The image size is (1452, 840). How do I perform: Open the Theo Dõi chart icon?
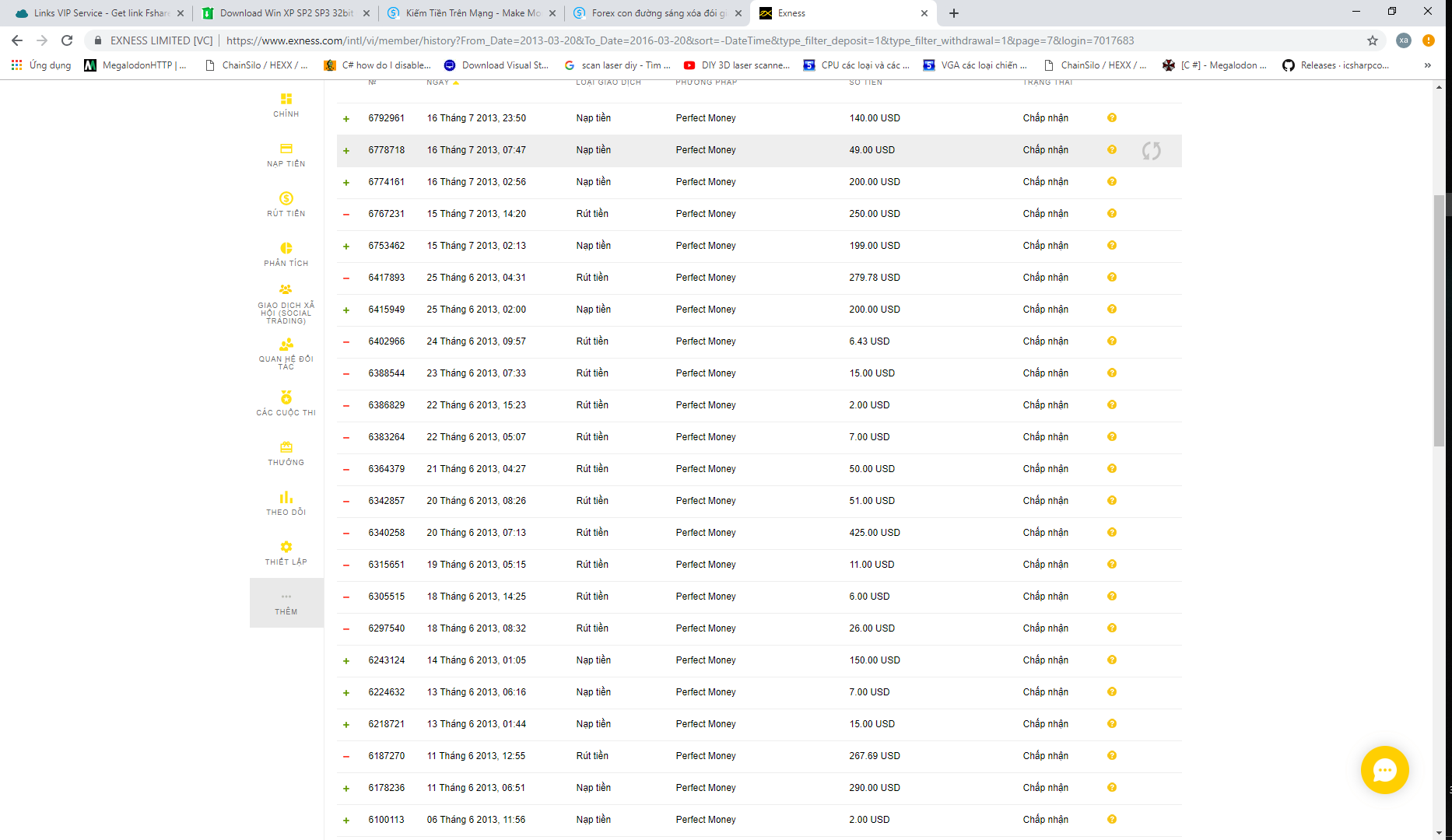(x=286, y=498)
